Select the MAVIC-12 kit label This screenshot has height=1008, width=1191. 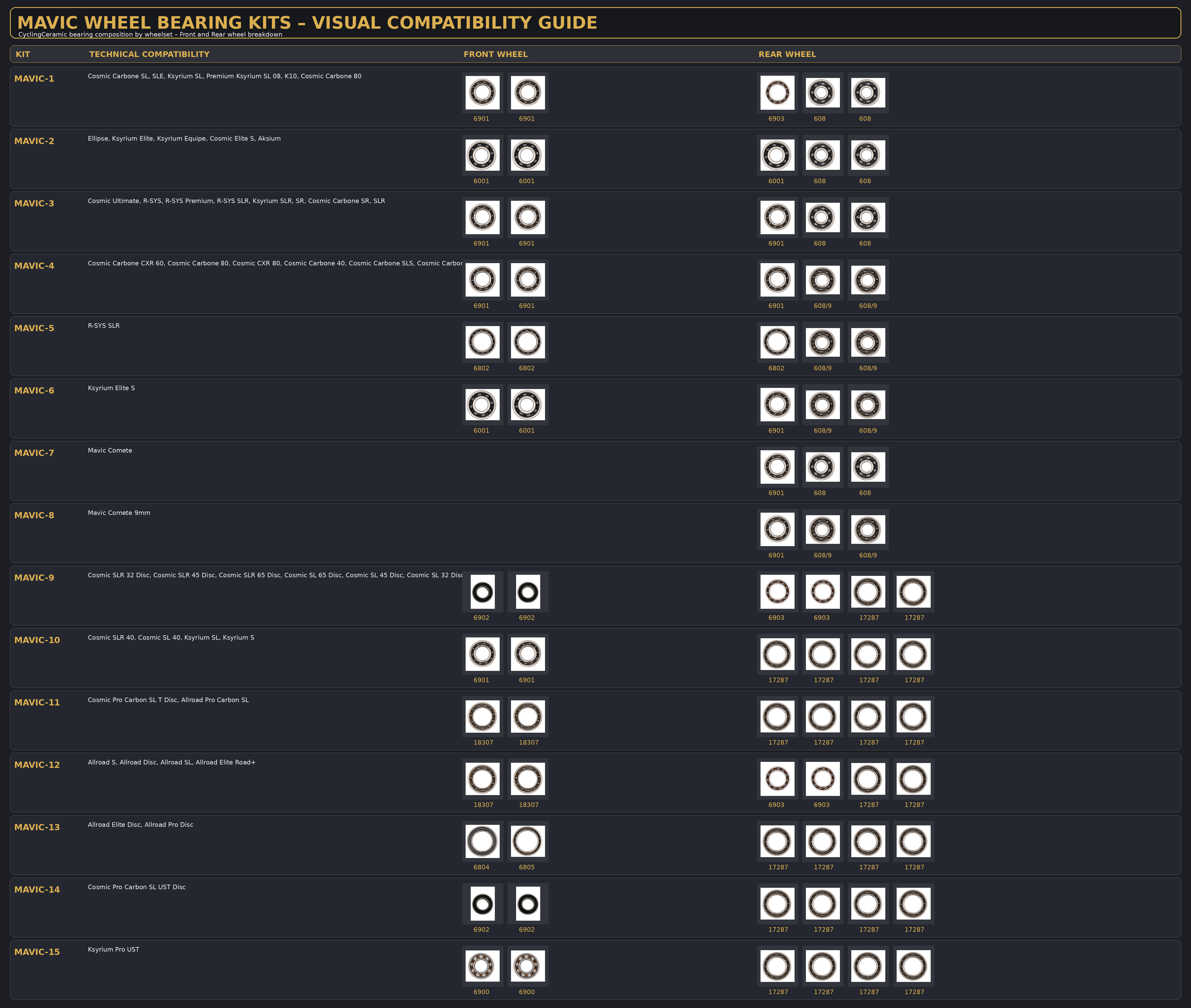pyautogui.click(x=37, y=764)
